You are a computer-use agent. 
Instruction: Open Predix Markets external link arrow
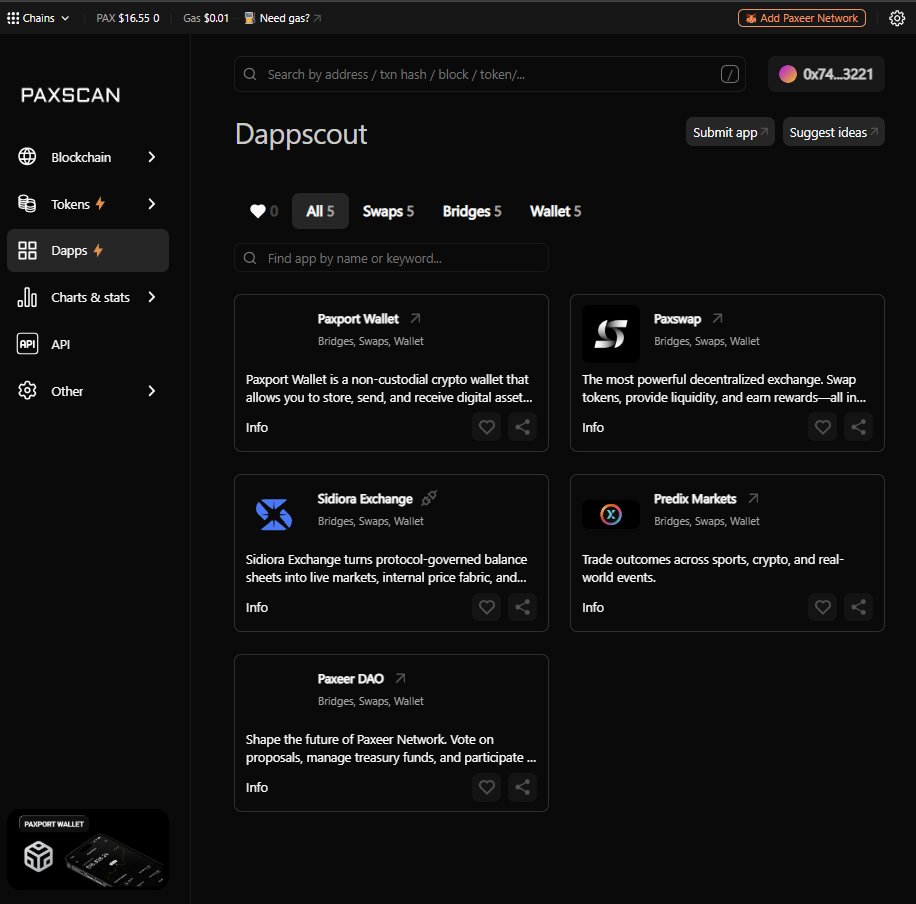click(754, 498)
